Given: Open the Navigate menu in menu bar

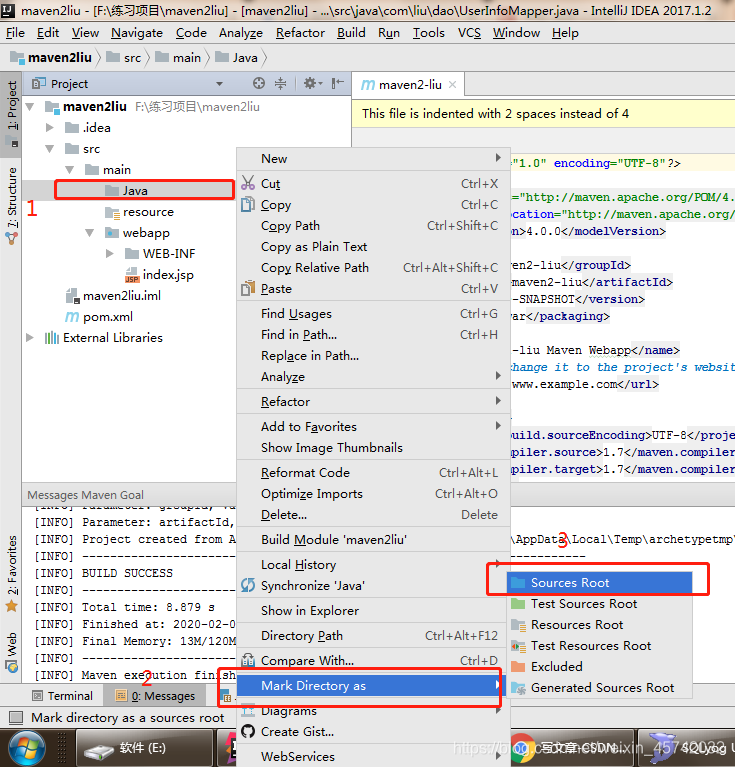Looking at the screenshot, I should pyautogui.click(x=137, y=33).
